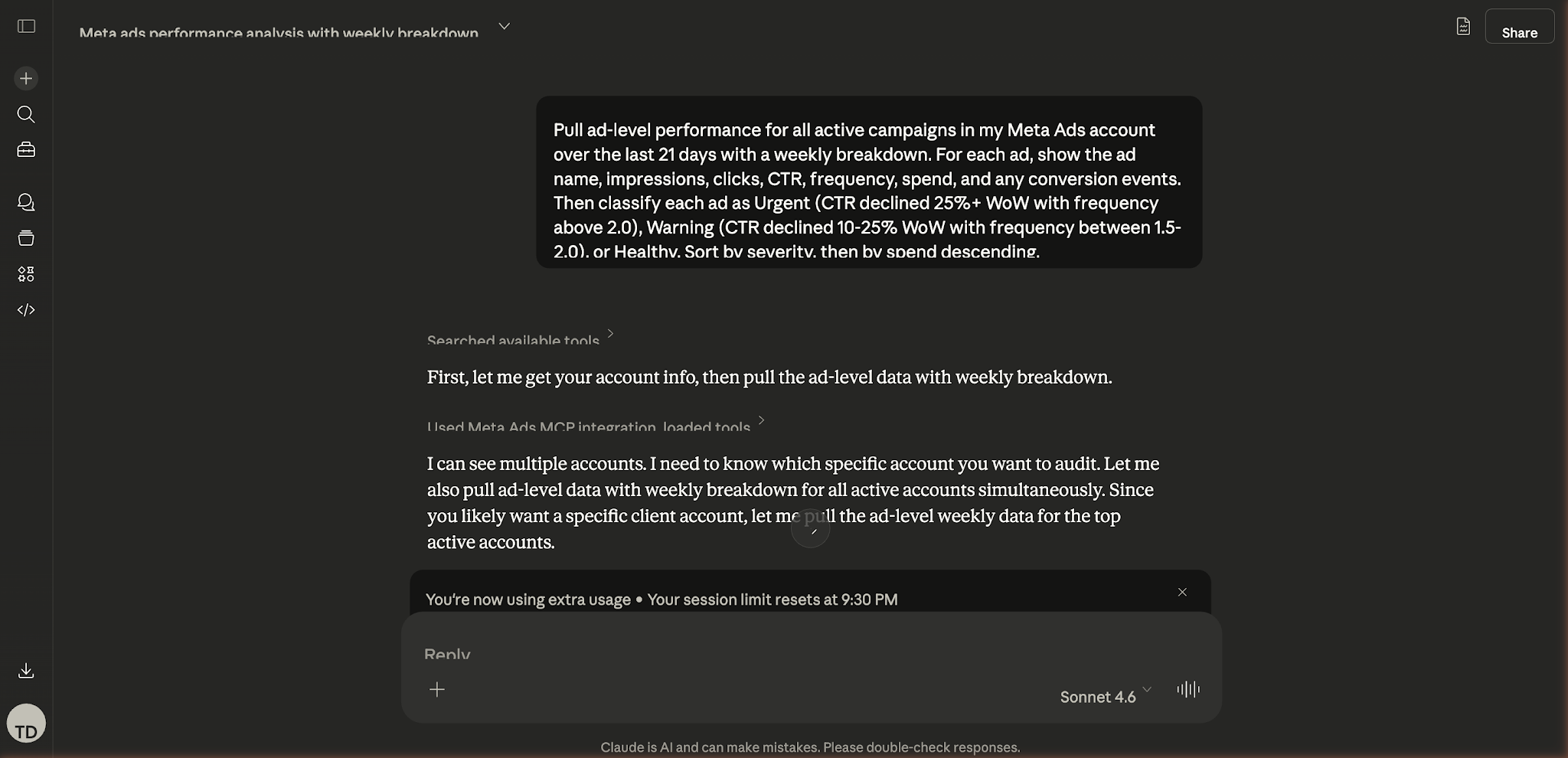The width and height of the screenshot is (1568, 758).
Task: Open the Artifacts stack icon
Action: [26, 237]
